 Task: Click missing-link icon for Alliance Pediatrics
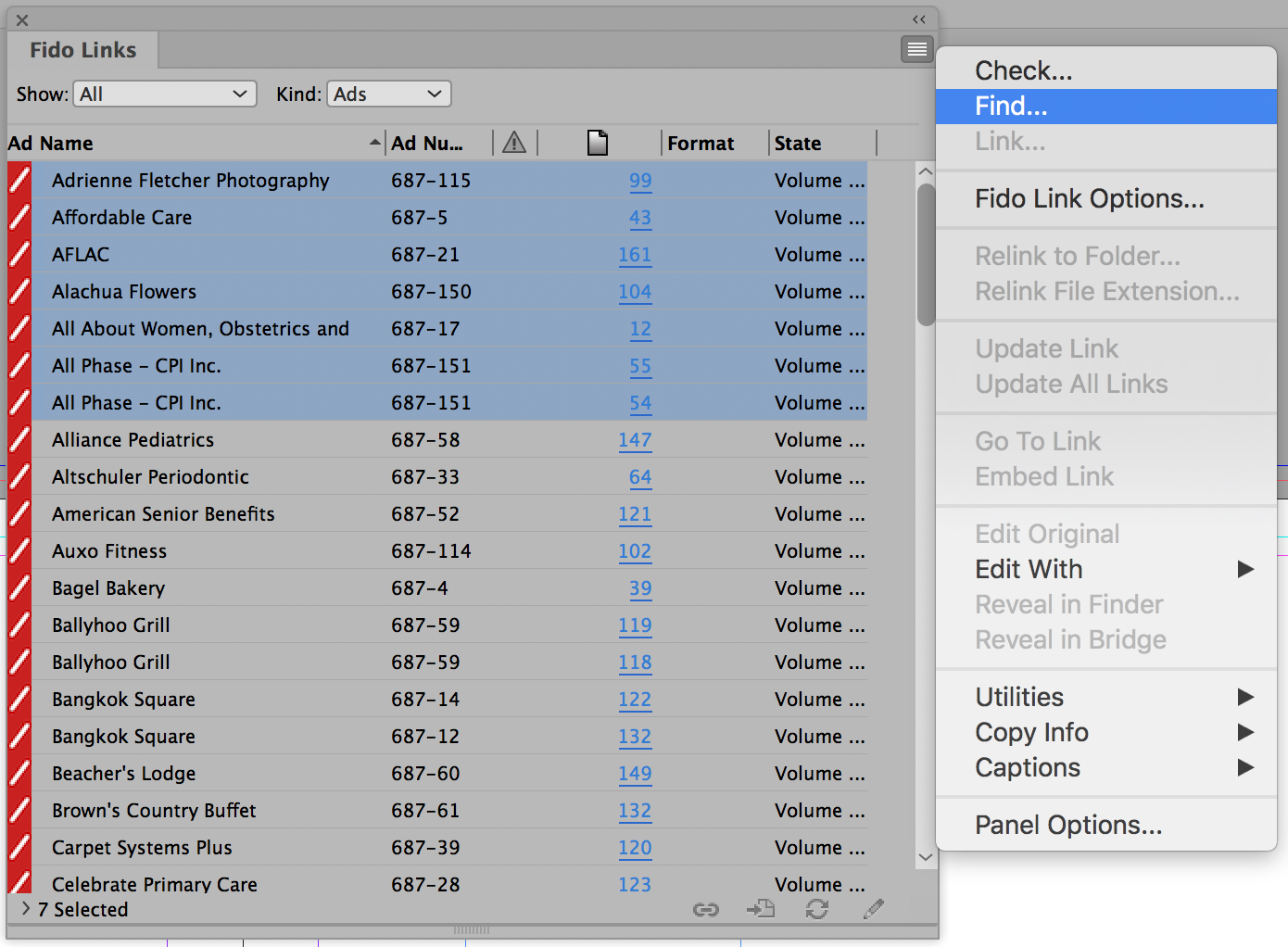pos(19,439)
